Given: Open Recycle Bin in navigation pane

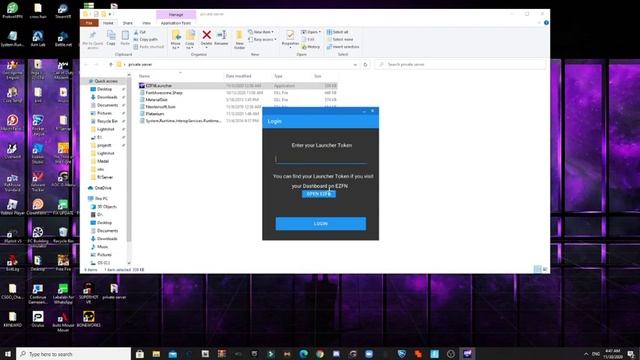Looking at the screenshot, I should pos(107,121).
